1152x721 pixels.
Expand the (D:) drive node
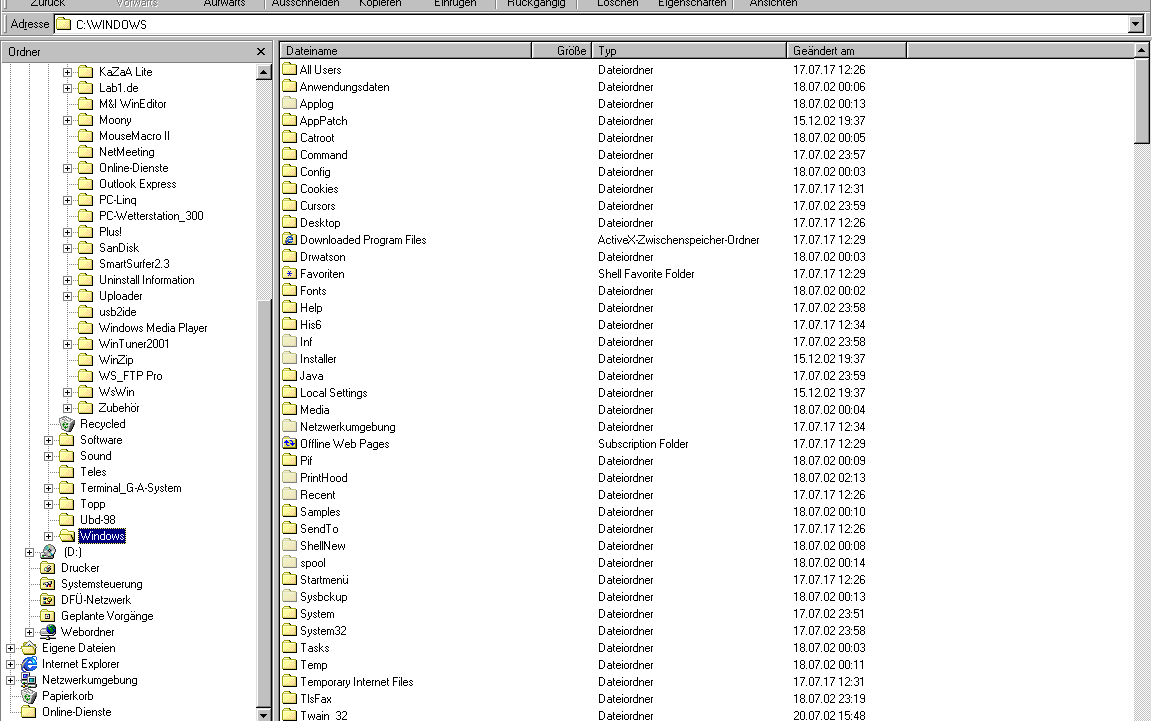[x=29, y=552]
